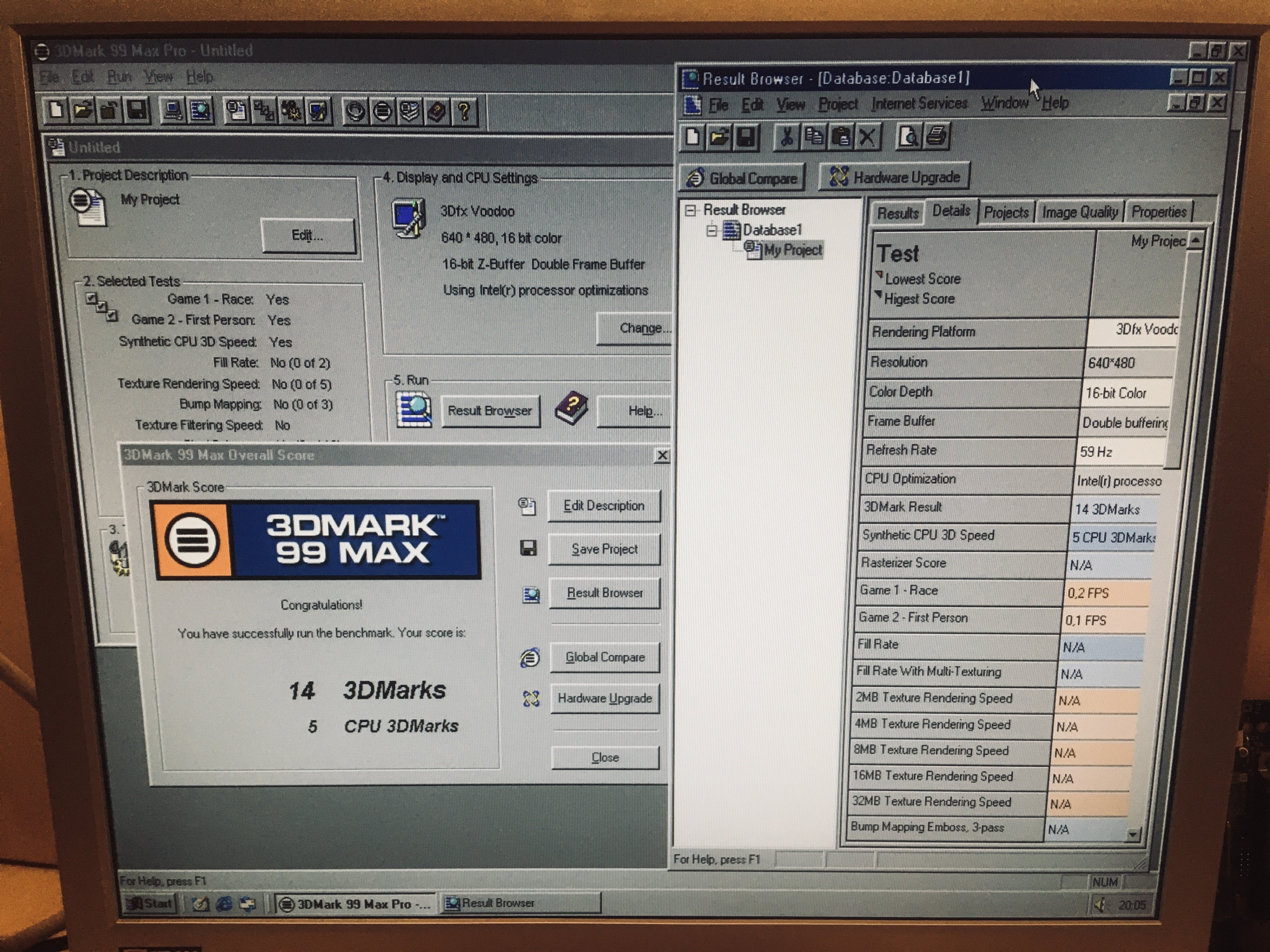Click the details table scroll down arrow
1270x952 pixels.
(x=1132, y=834)
